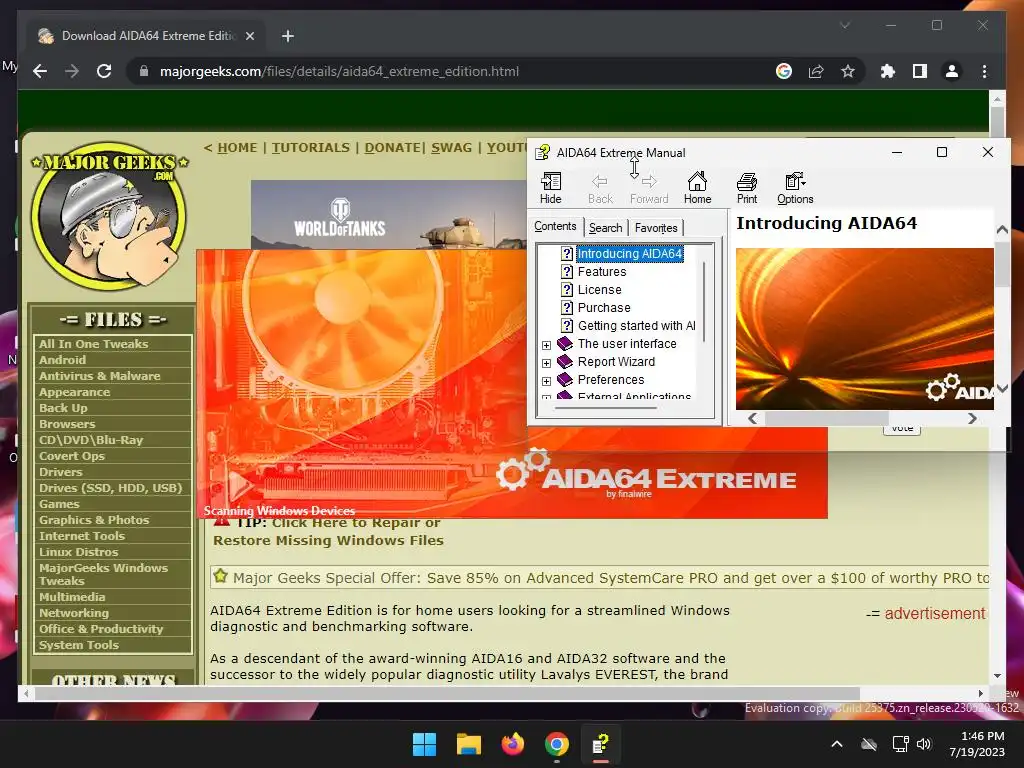The image size is (1024, 768).
Task: Open Drivers category in Files list
Action: click(61, 472)
